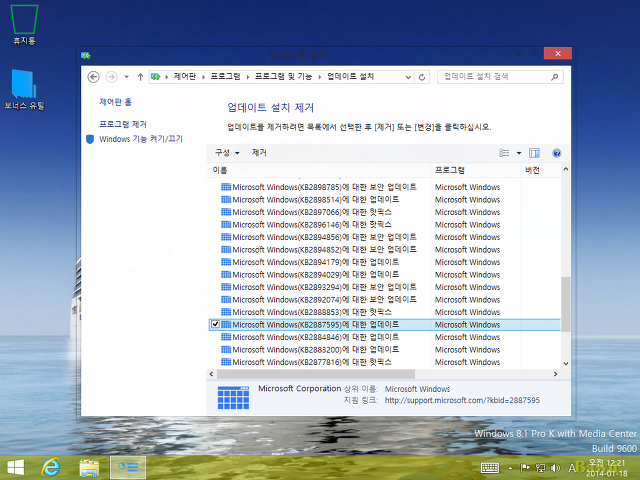Open the support.microsoft.com kbid=2887595 link
Image resolution: width=640 pixels, height=480 pixels.
pos(462,400)
